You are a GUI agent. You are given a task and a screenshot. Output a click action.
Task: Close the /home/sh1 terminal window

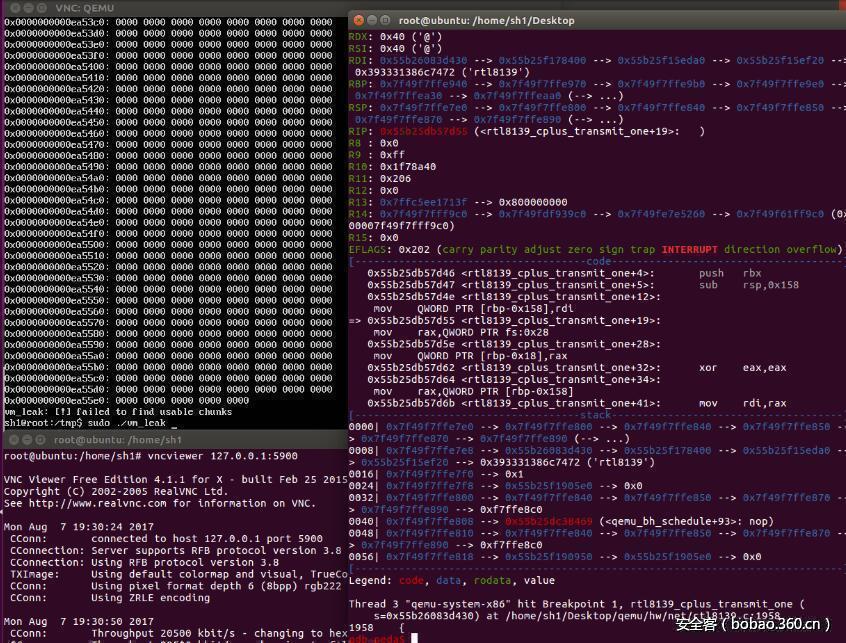click(13, 439)
